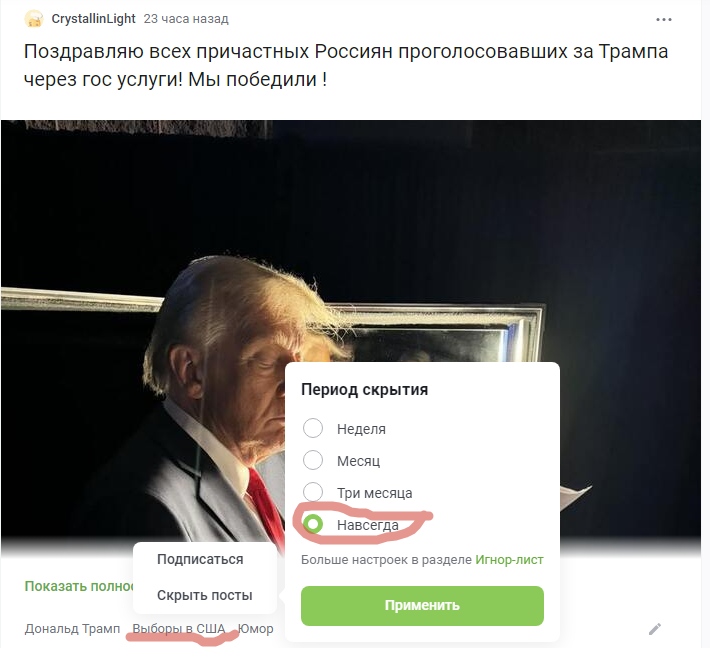Open the three-dot post options menu
The width and height of the screenshot is (710, 648).
[x=663, y=19]
